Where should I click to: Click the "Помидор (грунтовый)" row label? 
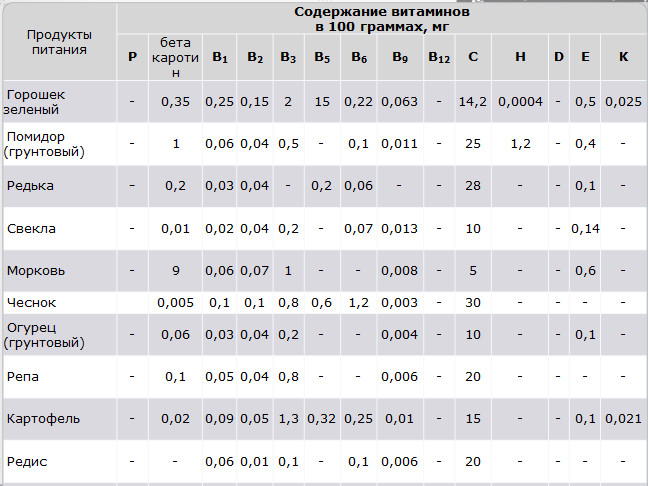coord(44,144)
